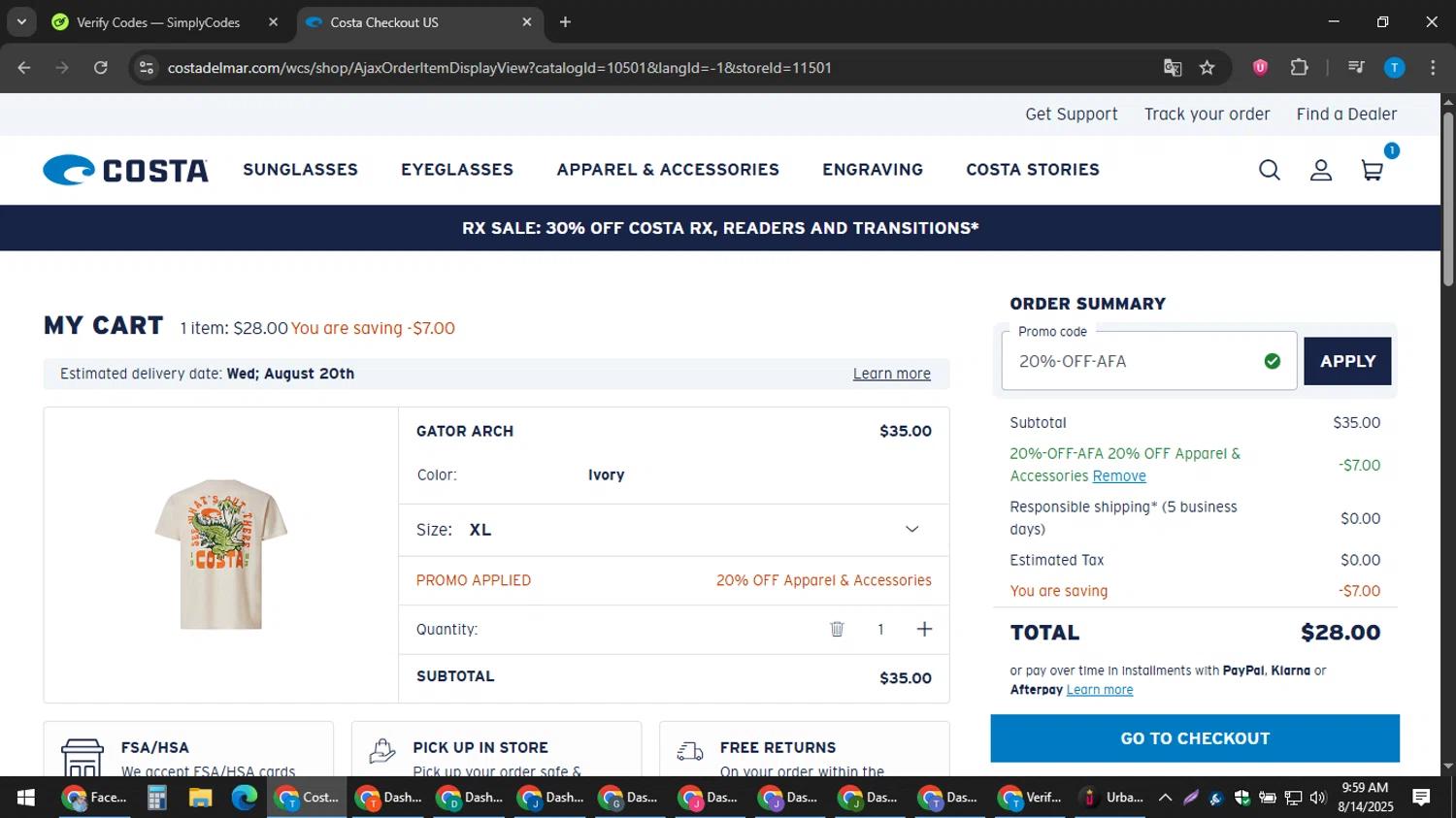1456x818 pixels.
Task: Open the uBlock shield extension icon
Action: tap(1260, 68)
